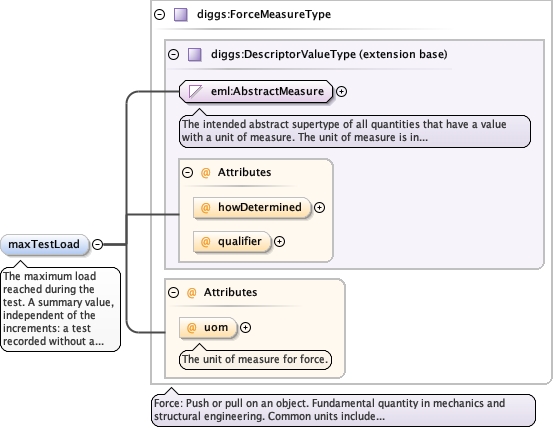Select the howDetermined attribute node
Image resolution: width=554 pixels, height=430 pixels.
click(252, 207)
